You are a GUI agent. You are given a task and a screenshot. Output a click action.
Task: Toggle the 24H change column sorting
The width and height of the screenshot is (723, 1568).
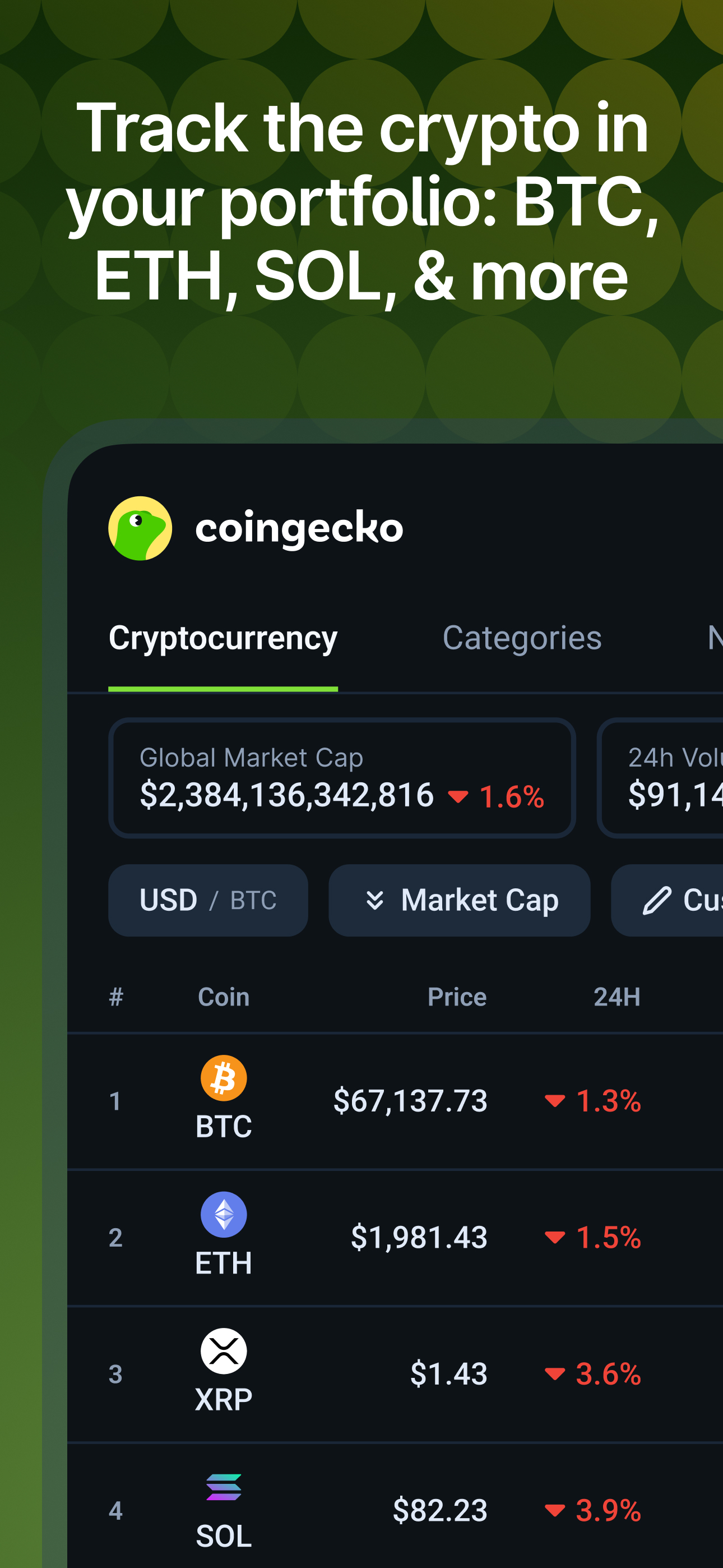pyautogui.click(x=618, y=997)
